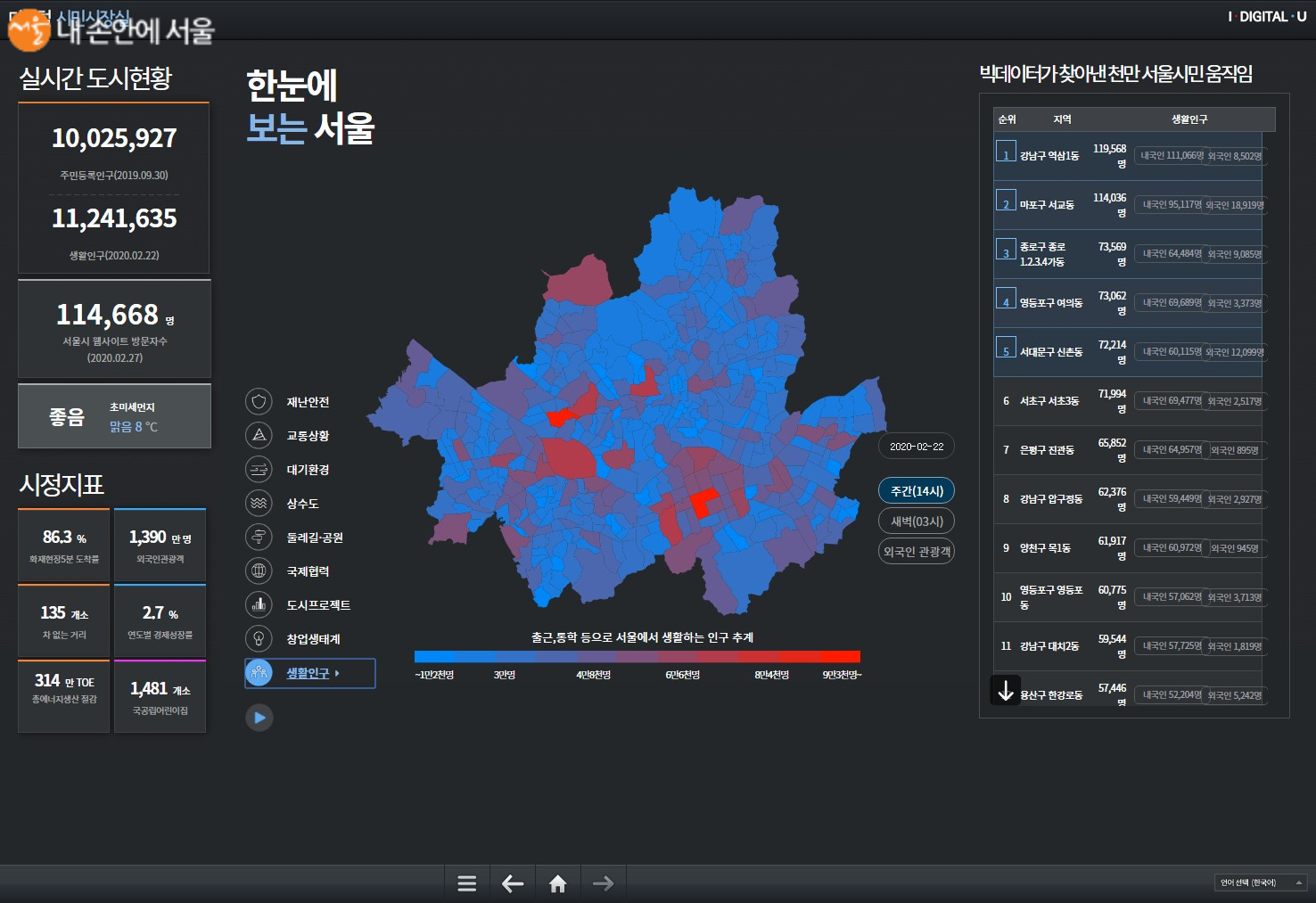The width and height of the screenshot is (1316, 903).
Task: Click the 2020-02-22 date button
Action: pos(917,447)
